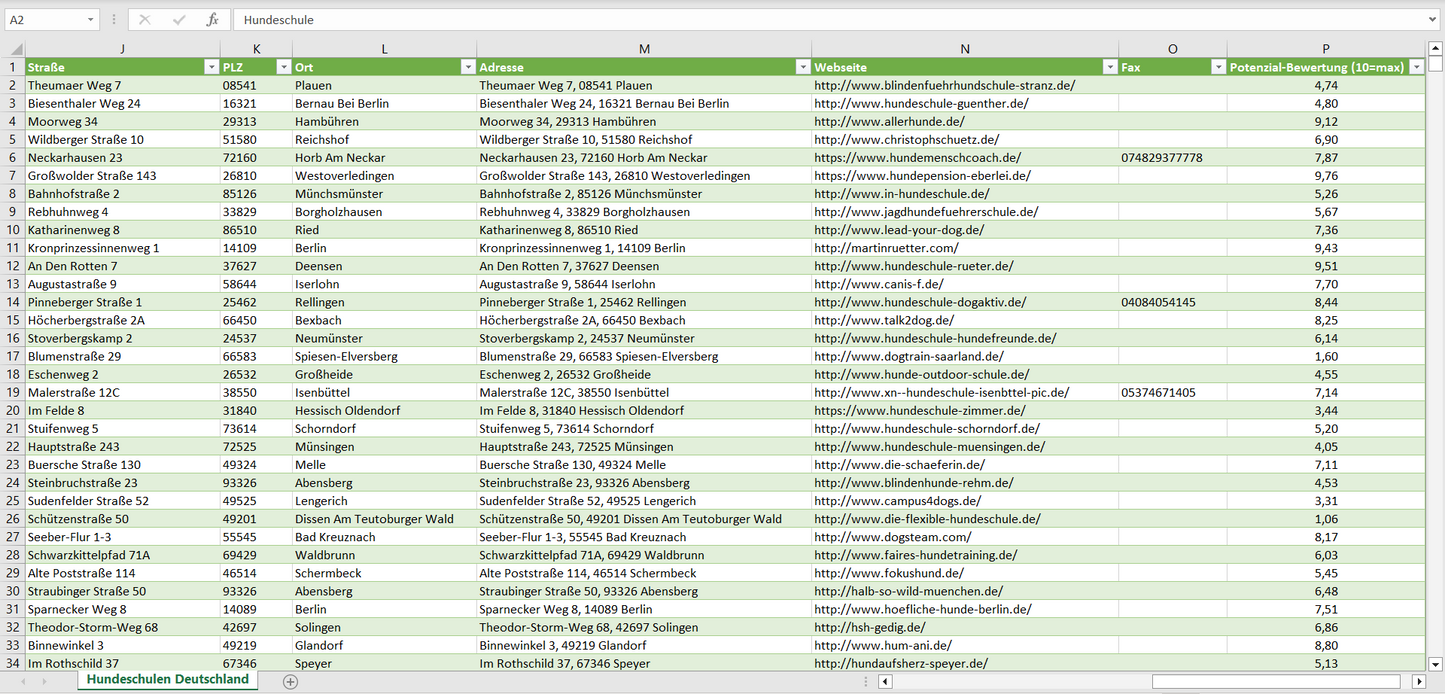Select the Hundeschulen Deutschland sheet tab
Screen dimensions: 1445x694
coord(167,680)
